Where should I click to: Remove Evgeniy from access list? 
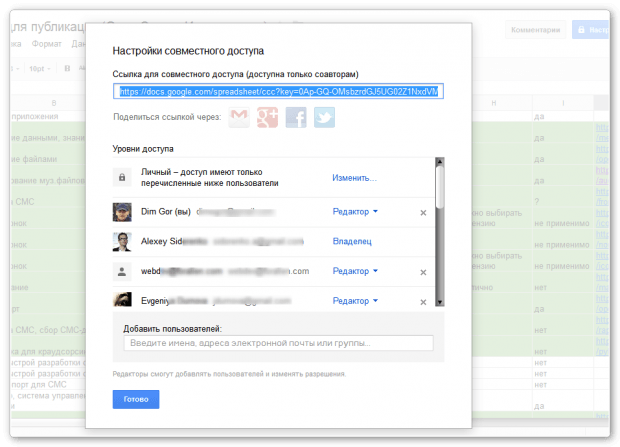(x=423, y=302)
